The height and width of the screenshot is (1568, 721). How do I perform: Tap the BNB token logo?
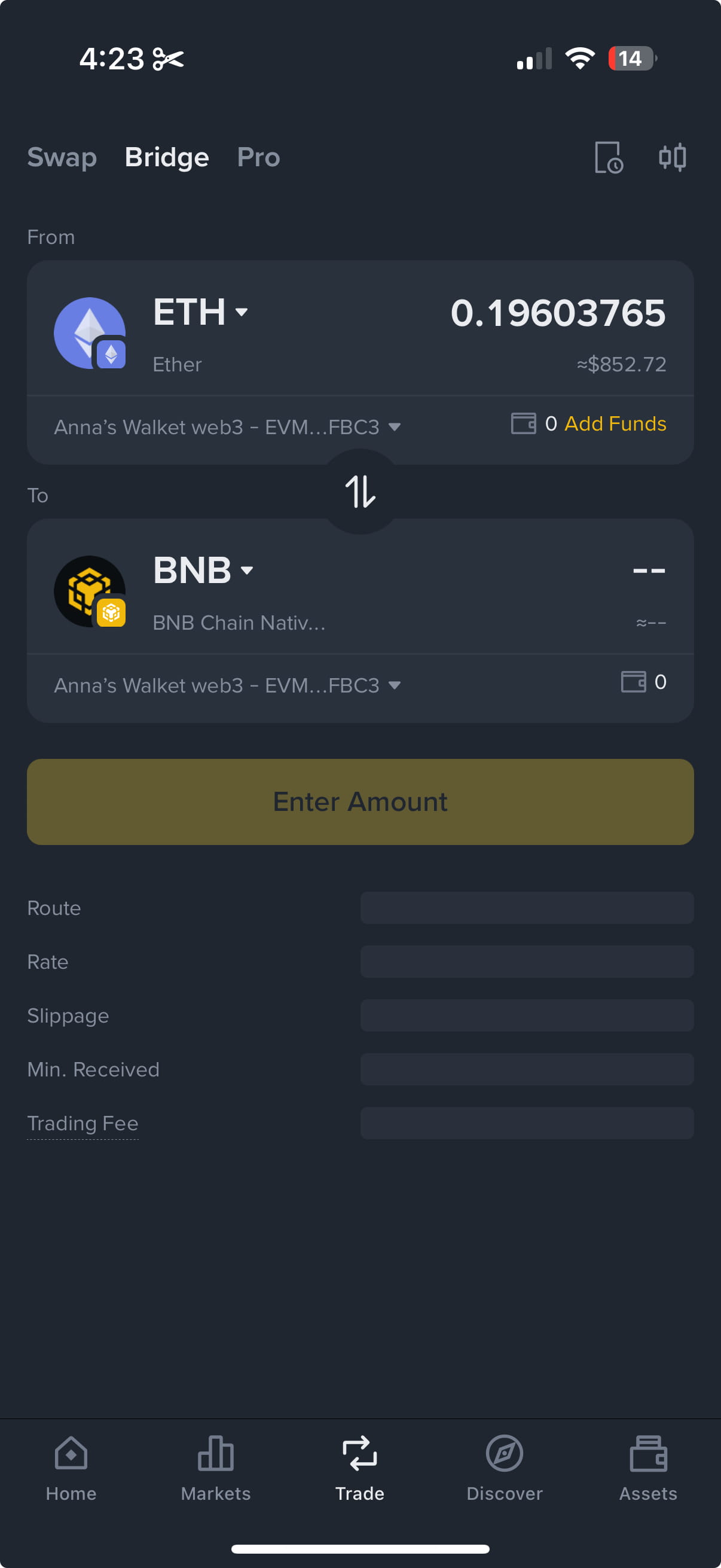click(x=90, y=591)
